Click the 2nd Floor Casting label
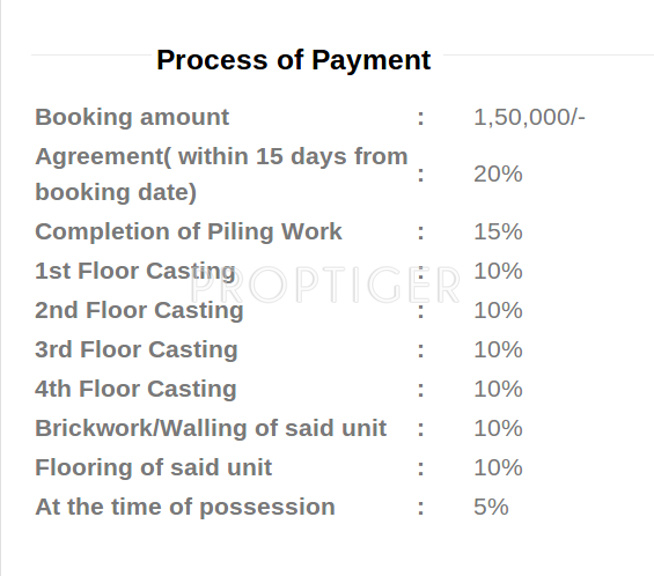This screenshot has width=654, height=576. point(139,310)
